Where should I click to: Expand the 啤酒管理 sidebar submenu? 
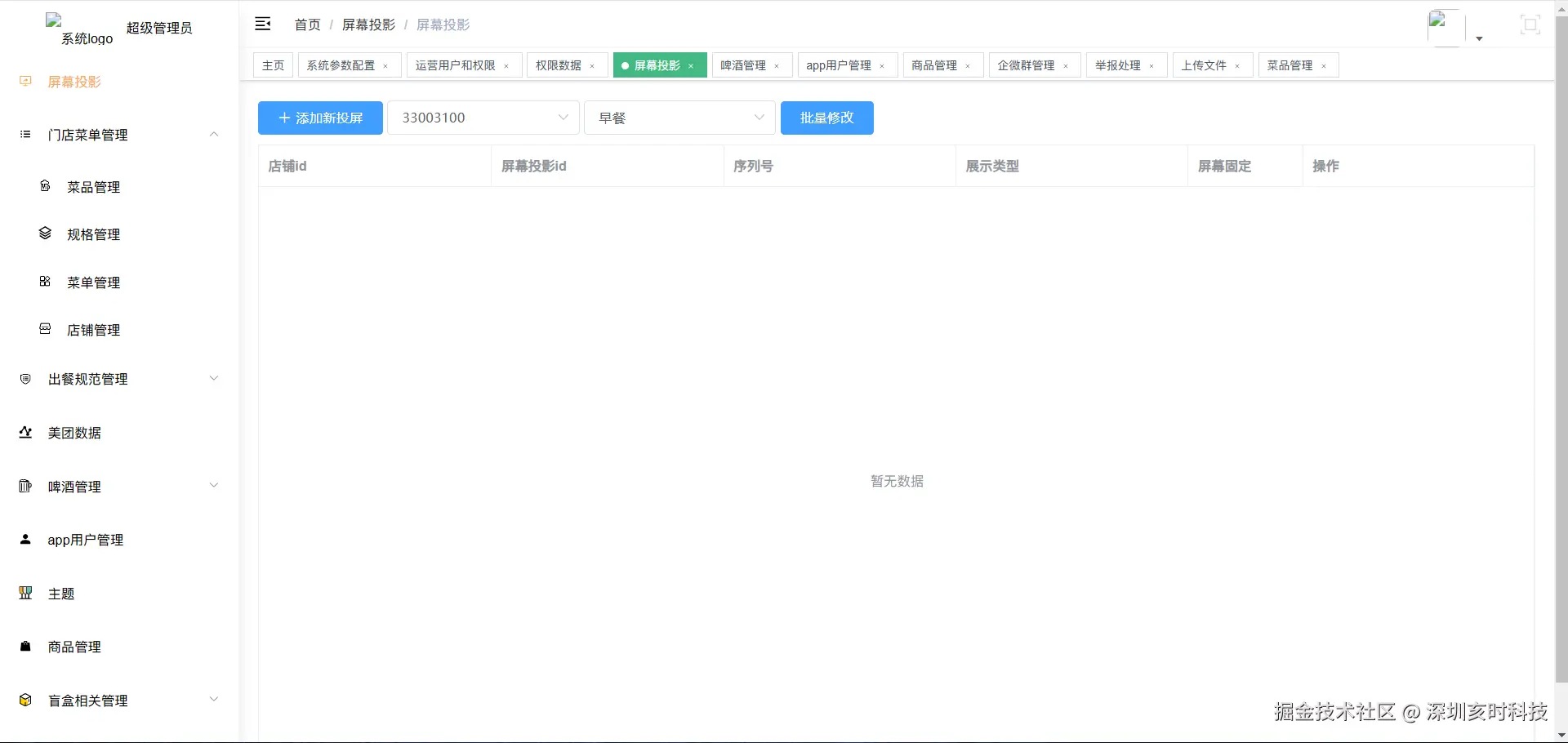coord(214,485)
